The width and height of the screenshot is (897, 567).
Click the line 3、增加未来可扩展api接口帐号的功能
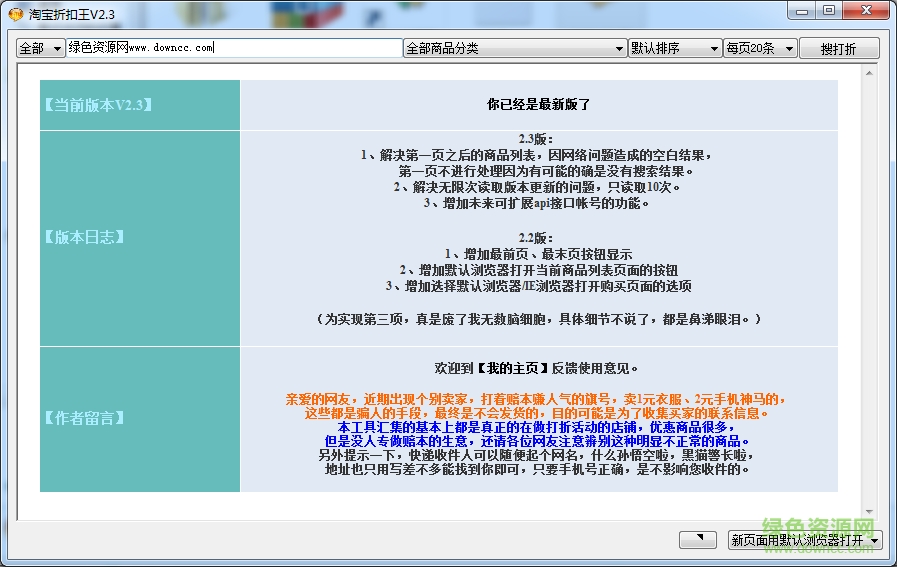tap(536, 203)
